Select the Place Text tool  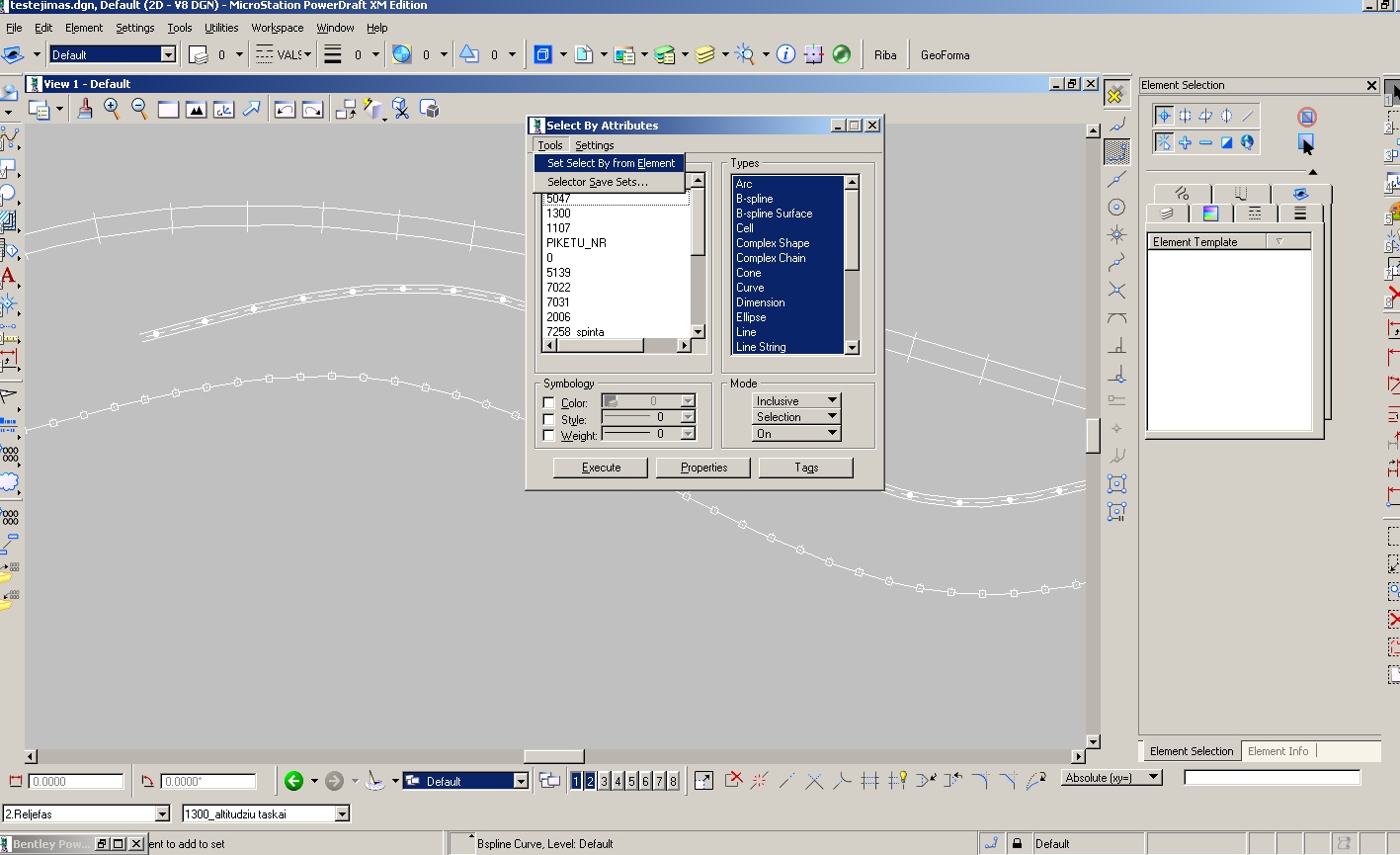(x=8, y=276)
